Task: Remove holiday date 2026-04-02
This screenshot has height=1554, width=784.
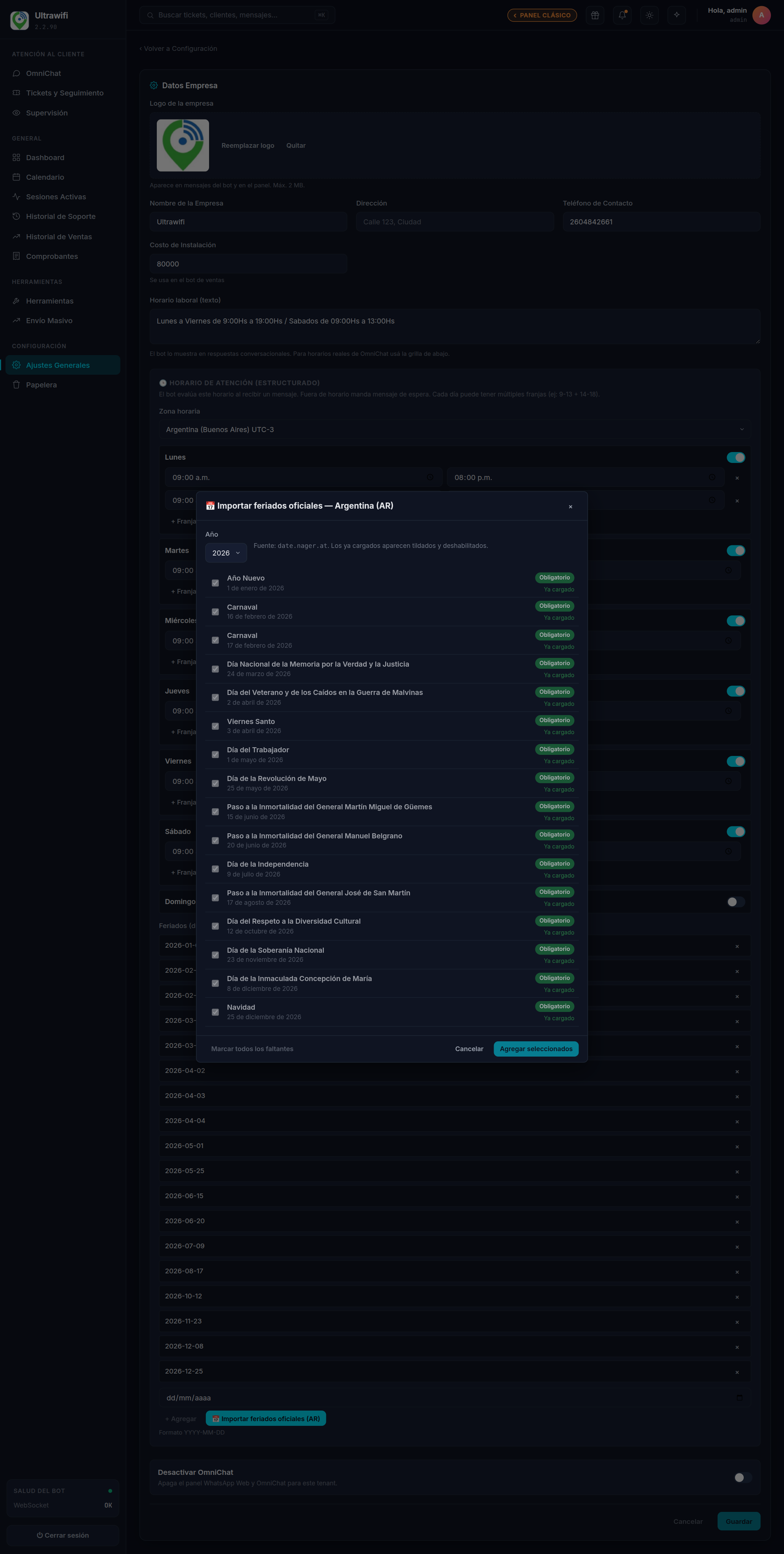Action: pyautogui.click(x=737, y=1071)
